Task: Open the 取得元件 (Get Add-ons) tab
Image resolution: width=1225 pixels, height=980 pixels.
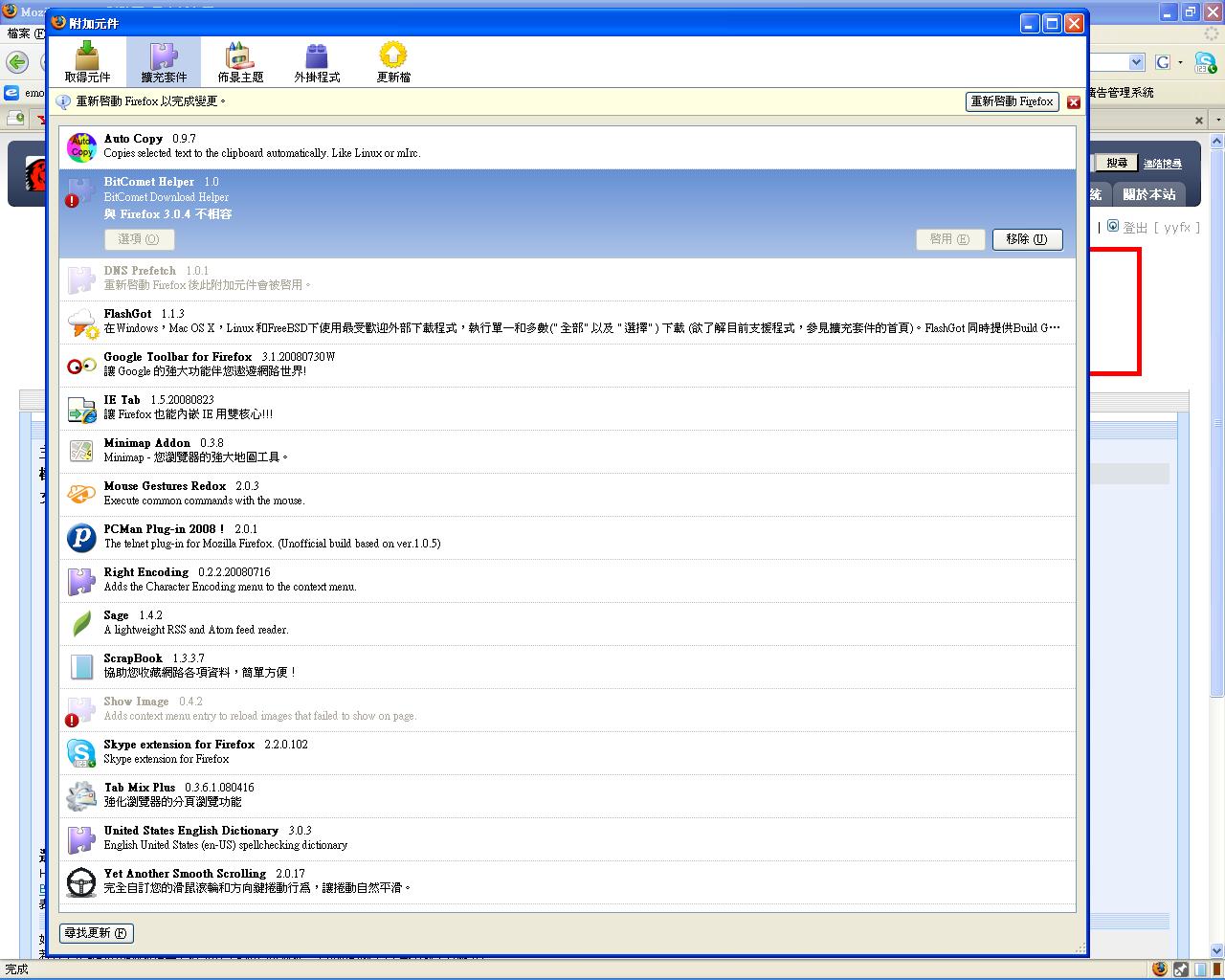Action: click(87, 62)
